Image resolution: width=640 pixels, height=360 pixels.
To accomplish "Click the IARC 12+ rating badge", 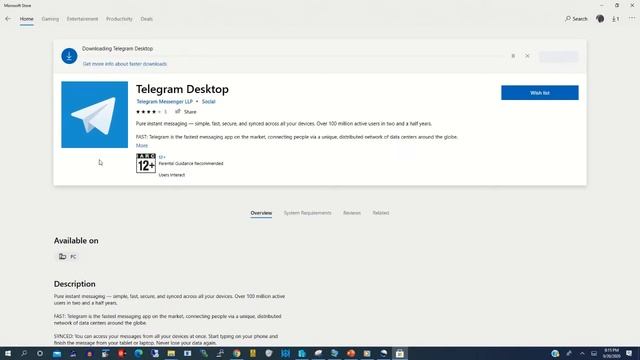I will pyautogui.click(x=146, y=163).
